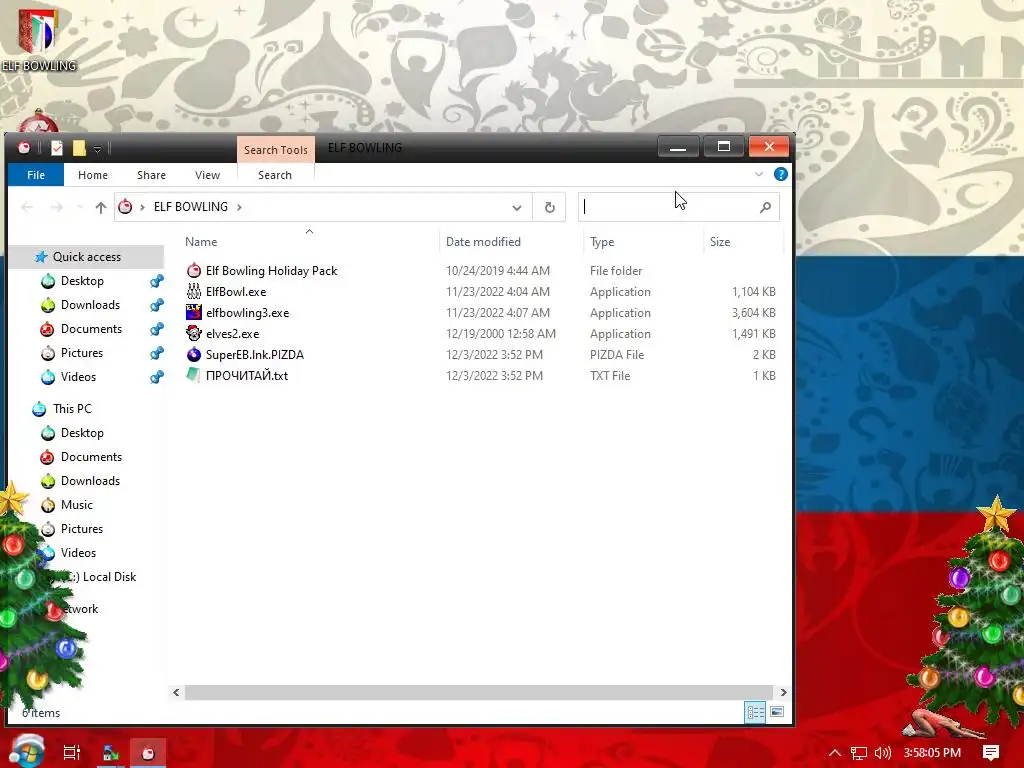This screenshot has height=768, width=1024.
Task: Expand the ribbon using the chevron
Action: click(758, 174)
